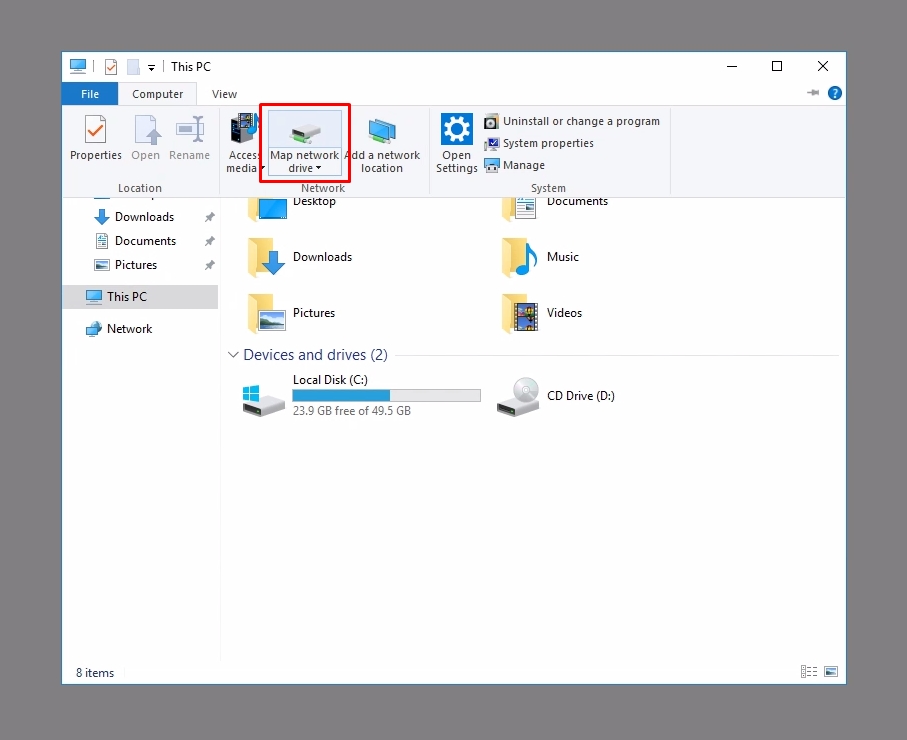Image resolution: width=907 pixels, height=740 pixels.
Task: Open Settings from the gear icon
Action: pos(456,129)
